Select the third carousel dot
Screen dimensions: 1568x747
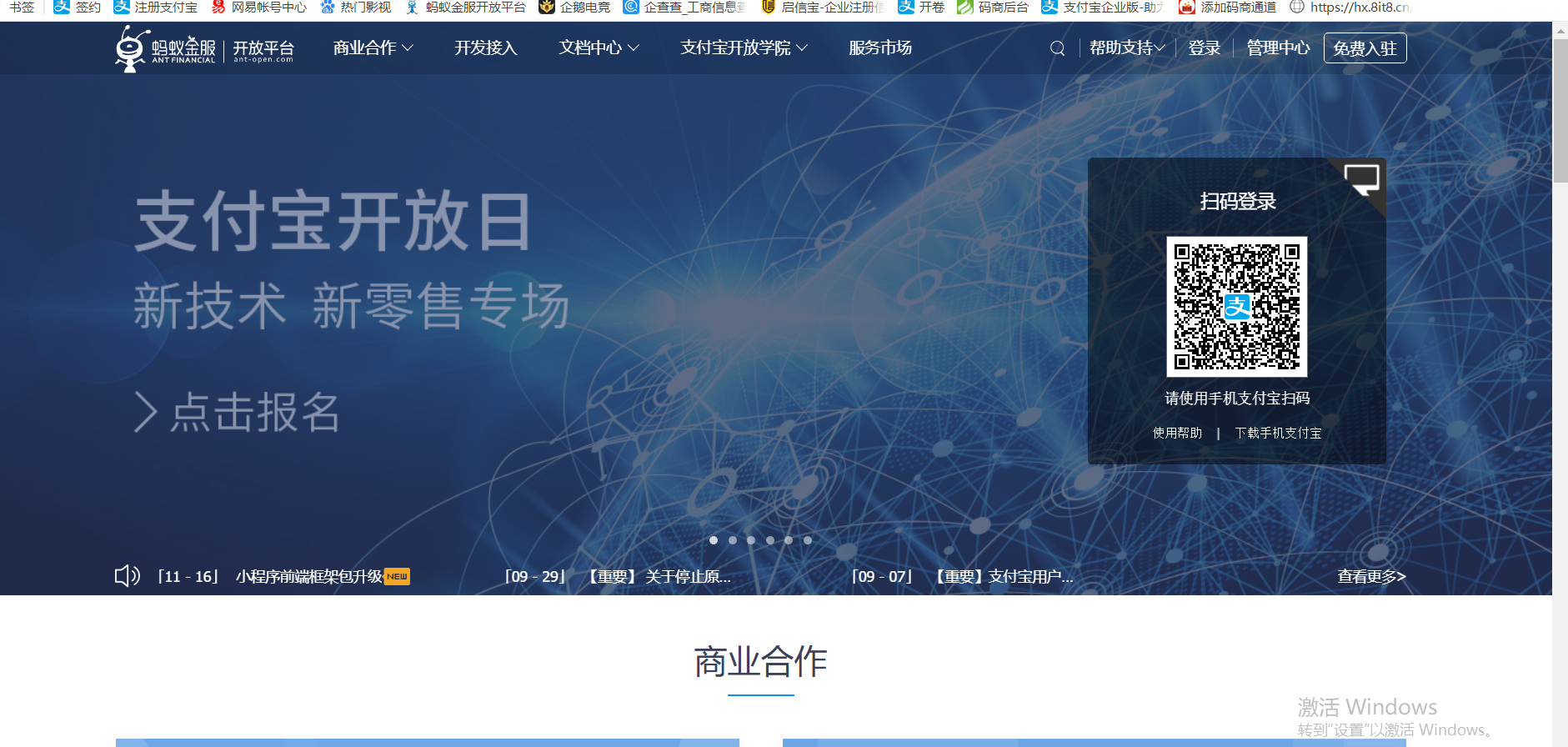tap(751, 540)
